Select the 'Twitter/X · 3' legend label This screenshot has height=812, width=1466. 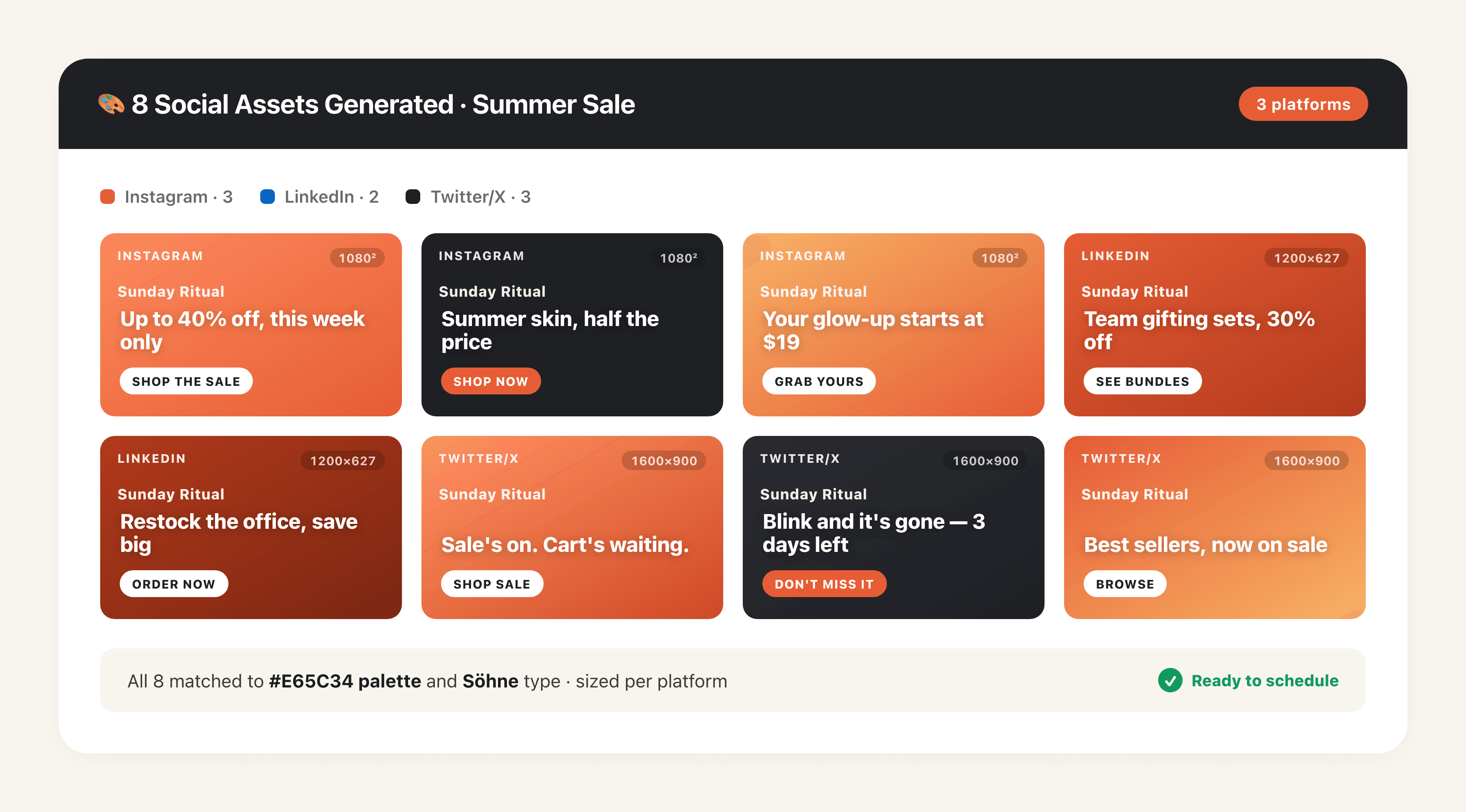[x=481, y=197]
